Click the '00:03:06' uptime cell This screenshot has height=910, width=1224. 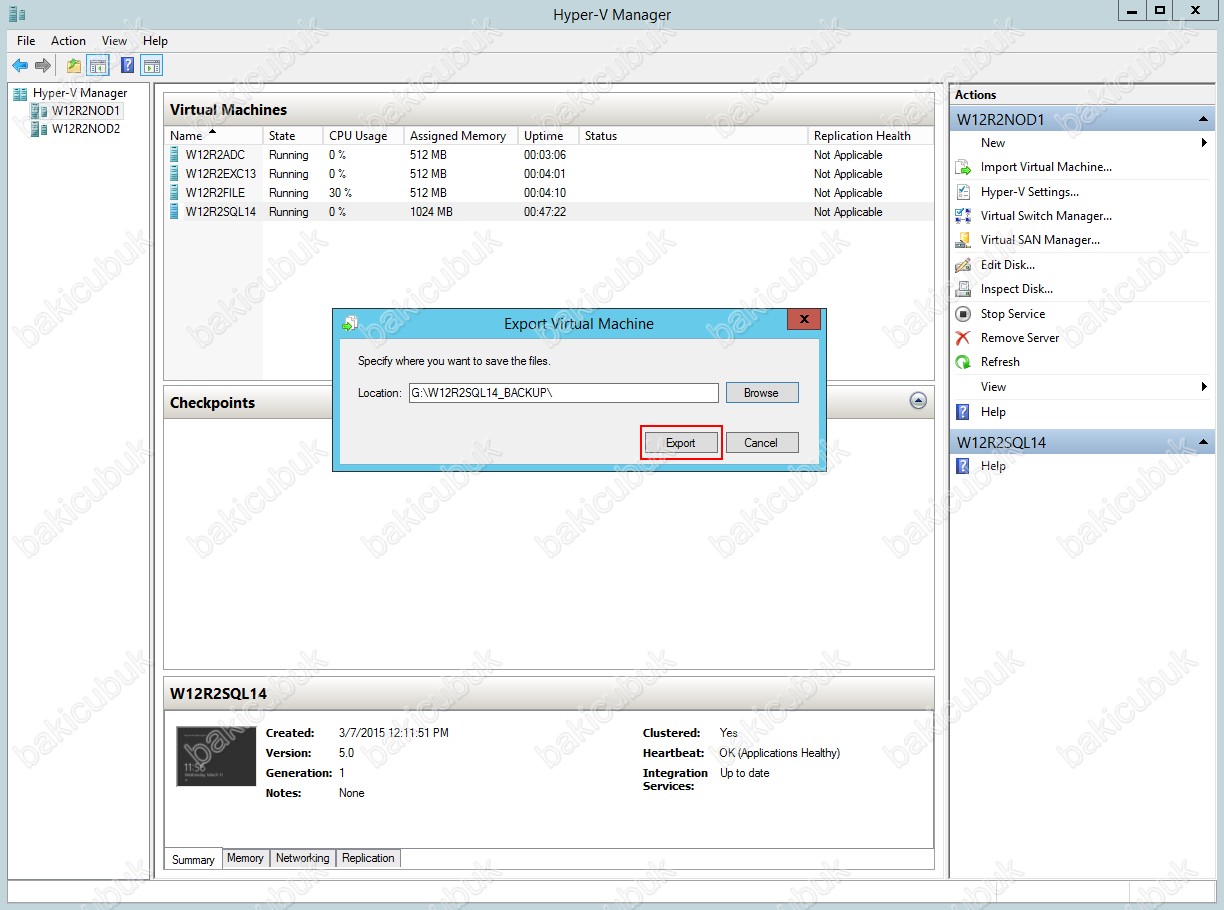click(x=545, y=155)
